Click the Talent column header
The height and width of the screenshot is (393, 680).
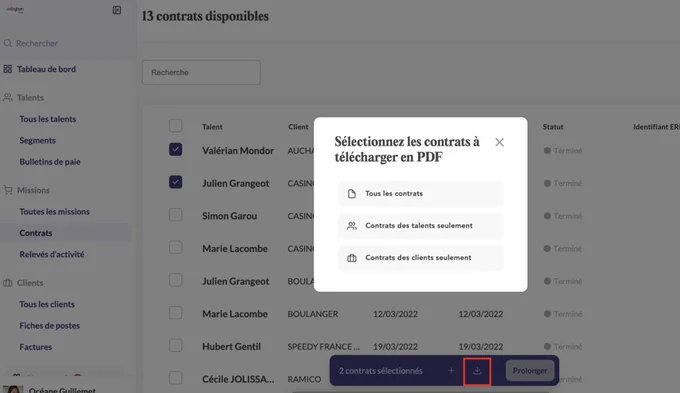pyautogui.click(x=212, y=127)
